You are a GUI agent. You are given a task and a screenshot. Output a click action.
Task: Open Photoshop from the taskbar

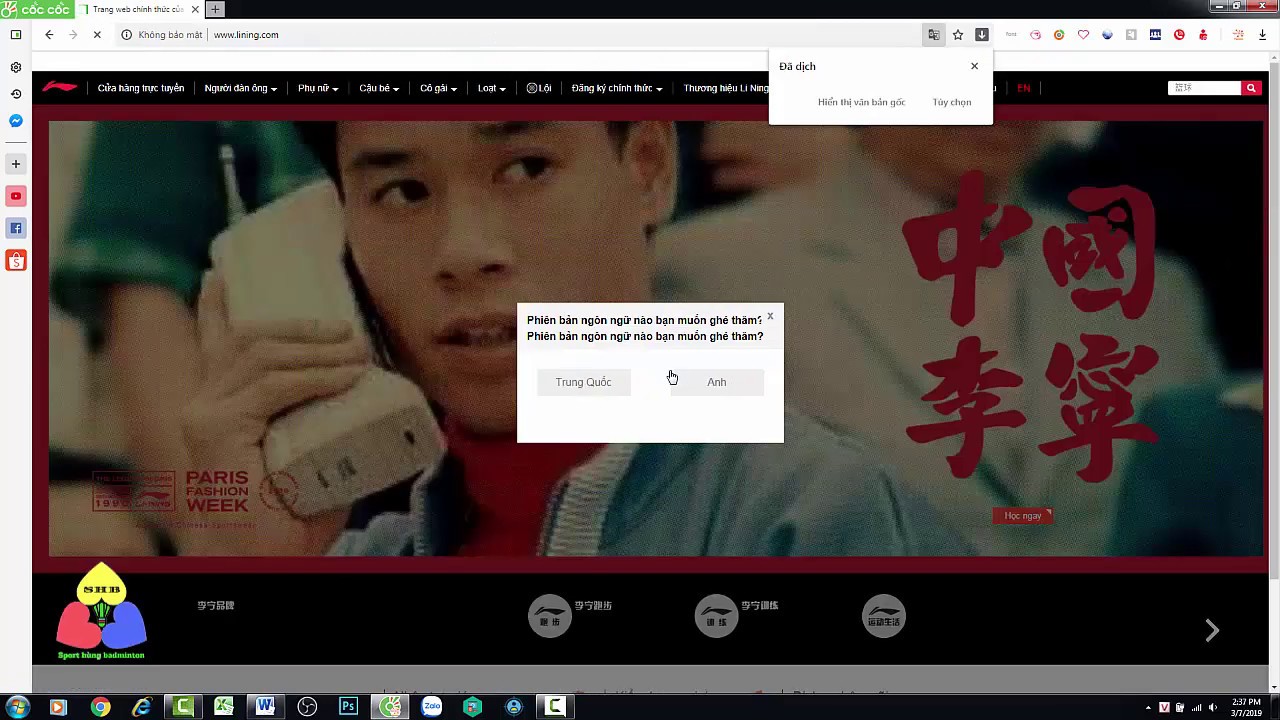348,707
